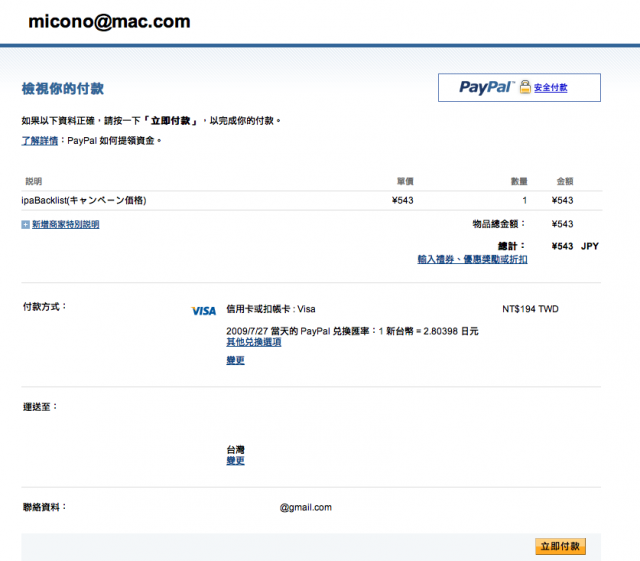Select the NT$194 TWD amount
Image resolution: width=640 pixels, height=561 pixels.
[x=530, y=309]
